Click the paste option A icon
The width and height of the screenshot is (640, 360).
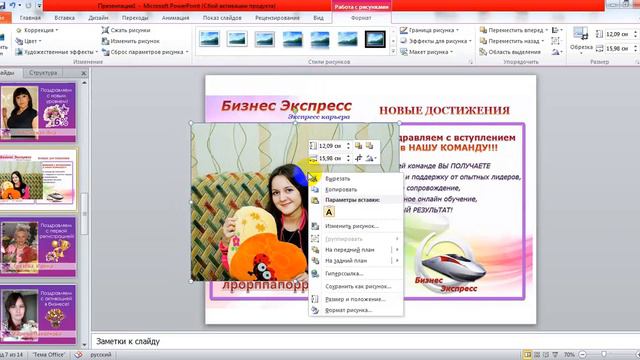329,212
